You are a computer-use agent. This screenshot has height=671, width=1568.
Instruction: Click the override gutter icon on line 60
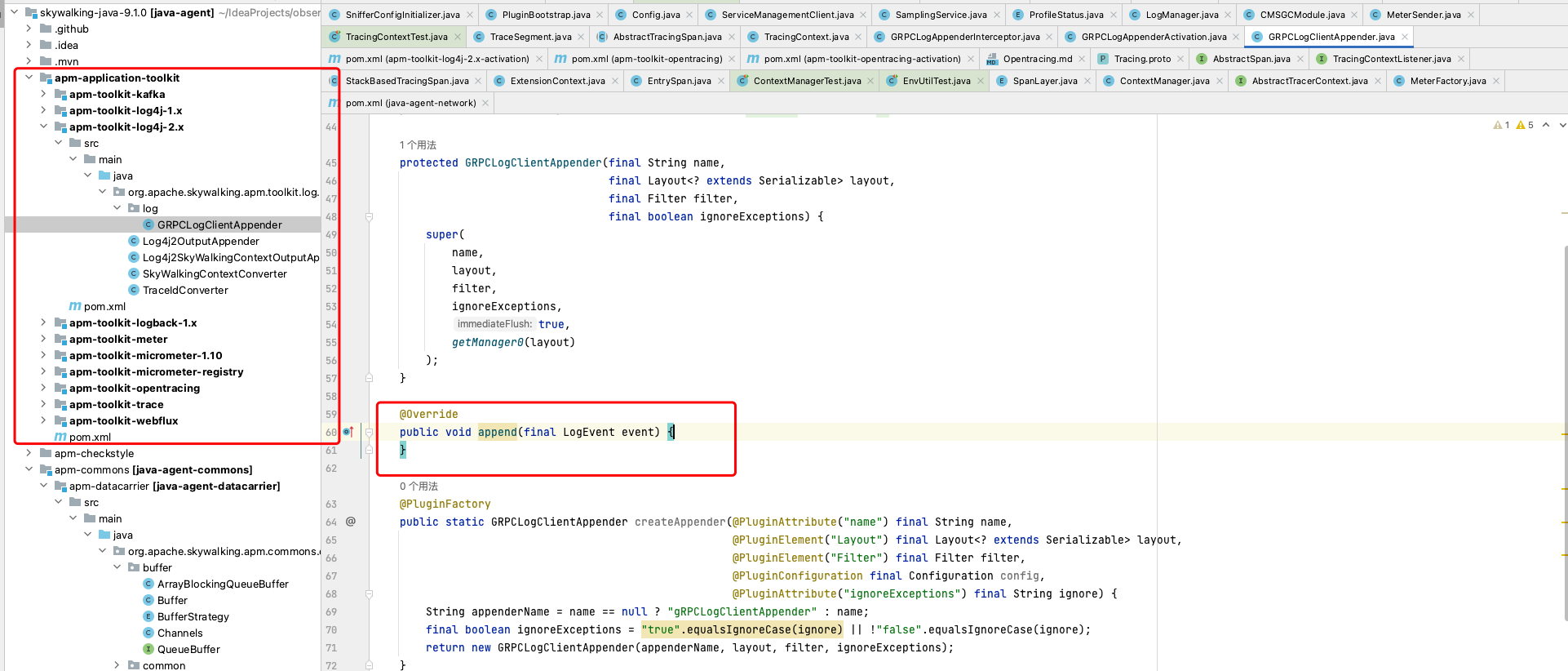pyautogui.click(x=348, y=432)
